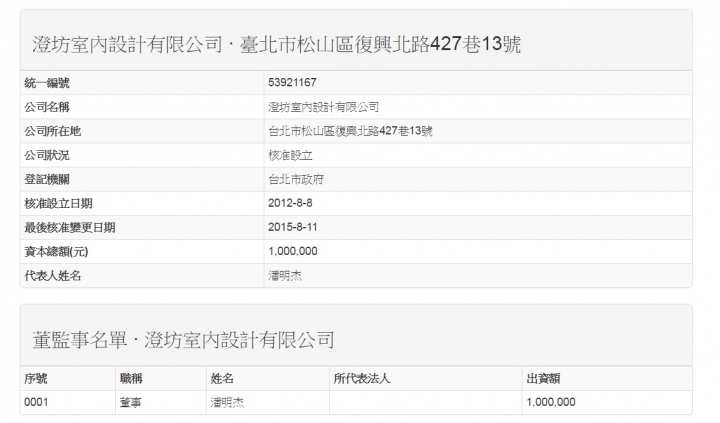The image size is (720, 423).
Task: Click the 公司狀況 label
Action: click(x=47, y=155)
